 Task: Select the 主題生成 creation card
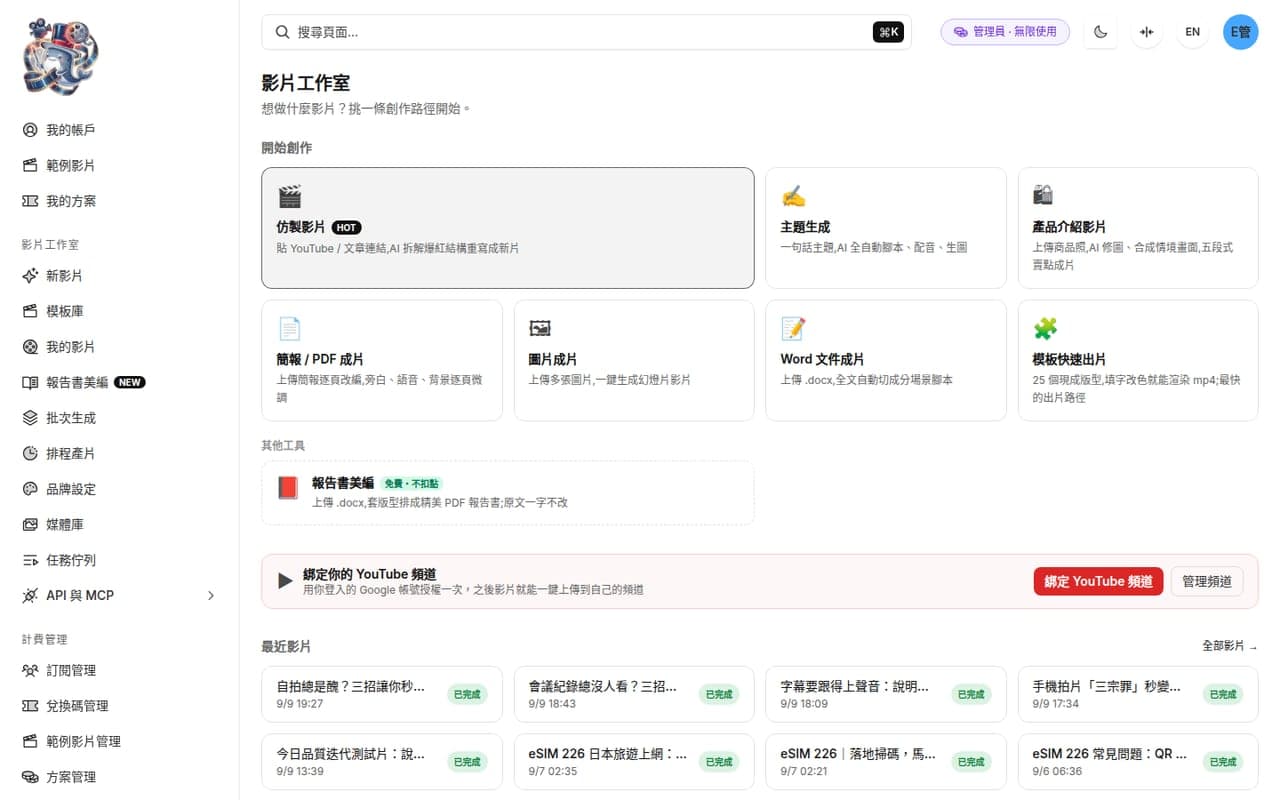[x=886, y=228]
